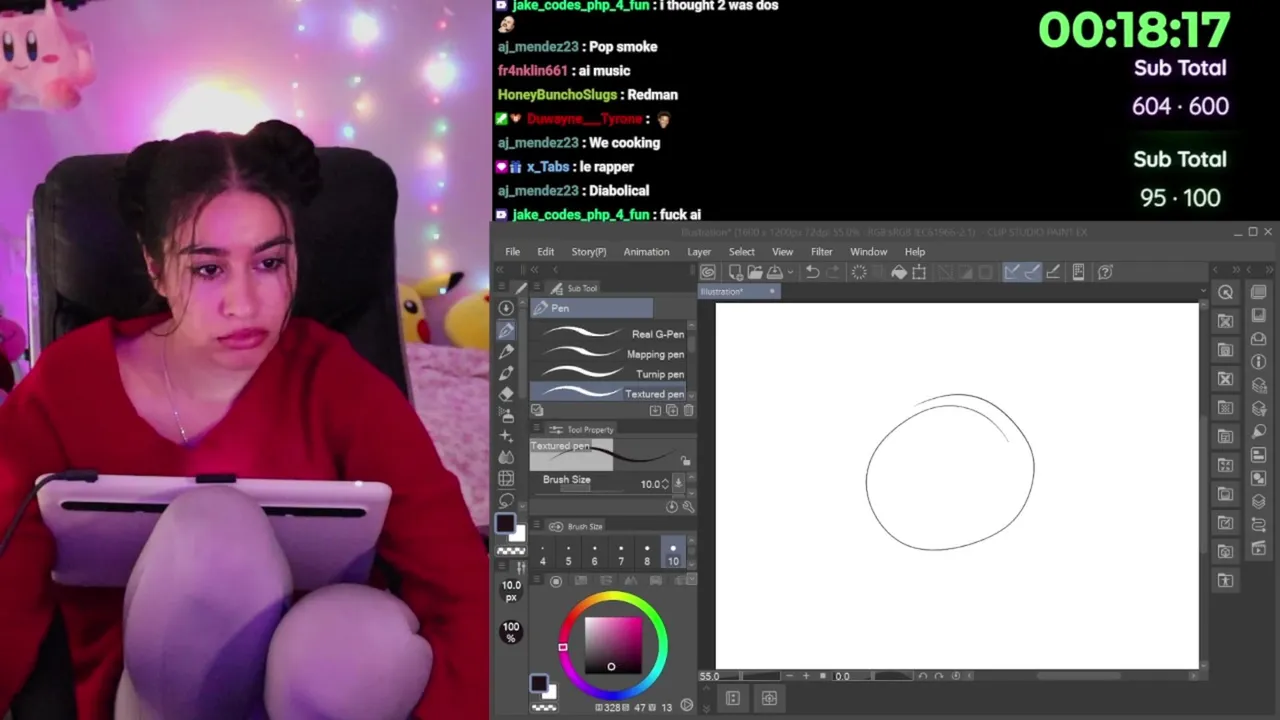Click the New file icon in command bar
Viewport: 1280px width, 720px height.
click(x=736, y=272)
